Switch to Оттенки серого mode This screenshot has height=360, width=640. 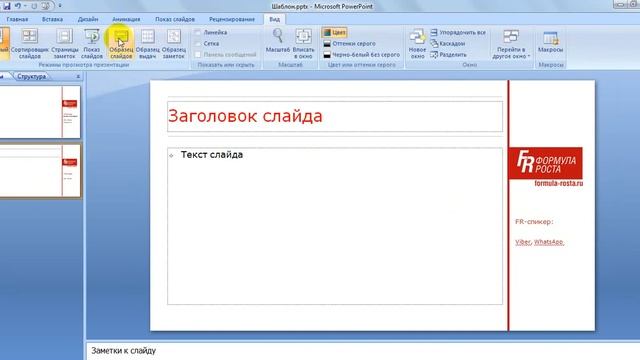(x=349, y=43)
